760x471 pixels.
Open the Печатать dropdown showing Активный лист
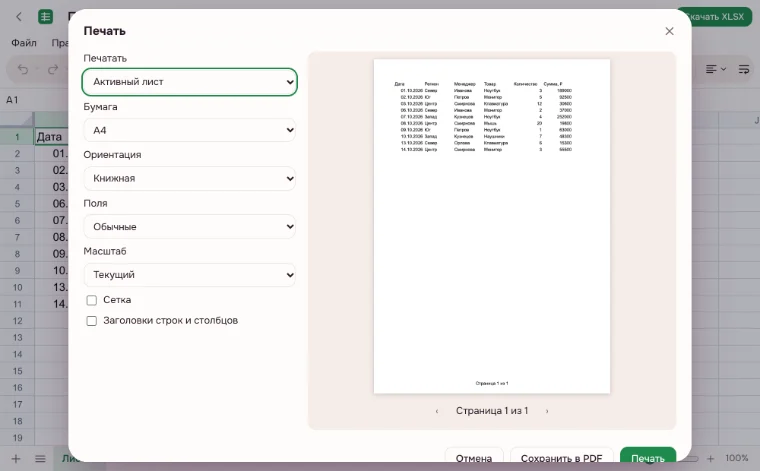pyautogui.click(x=190, y=82)
